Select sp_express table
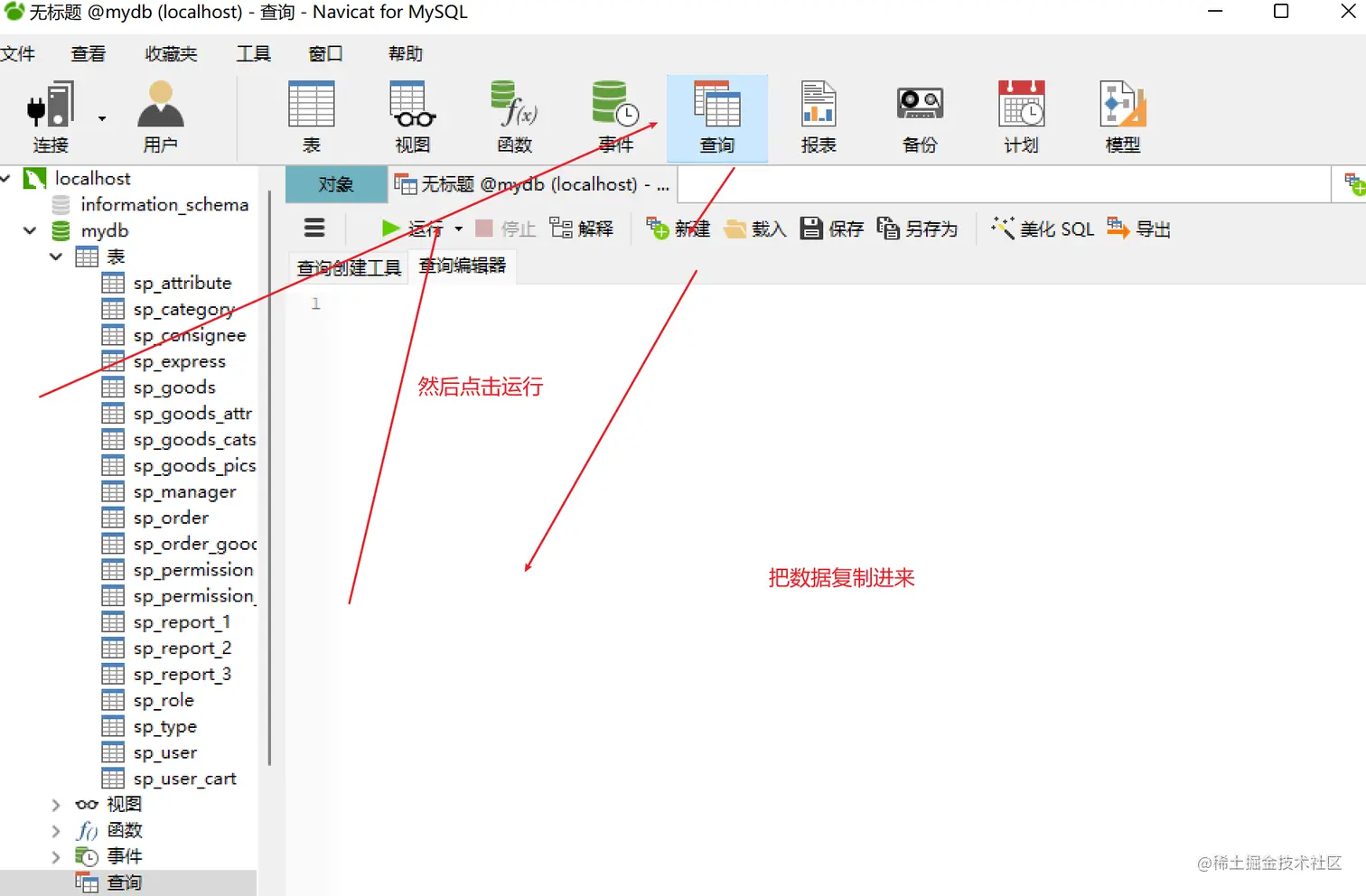Screen dimensions: 1366x896 tap(180, 362)
